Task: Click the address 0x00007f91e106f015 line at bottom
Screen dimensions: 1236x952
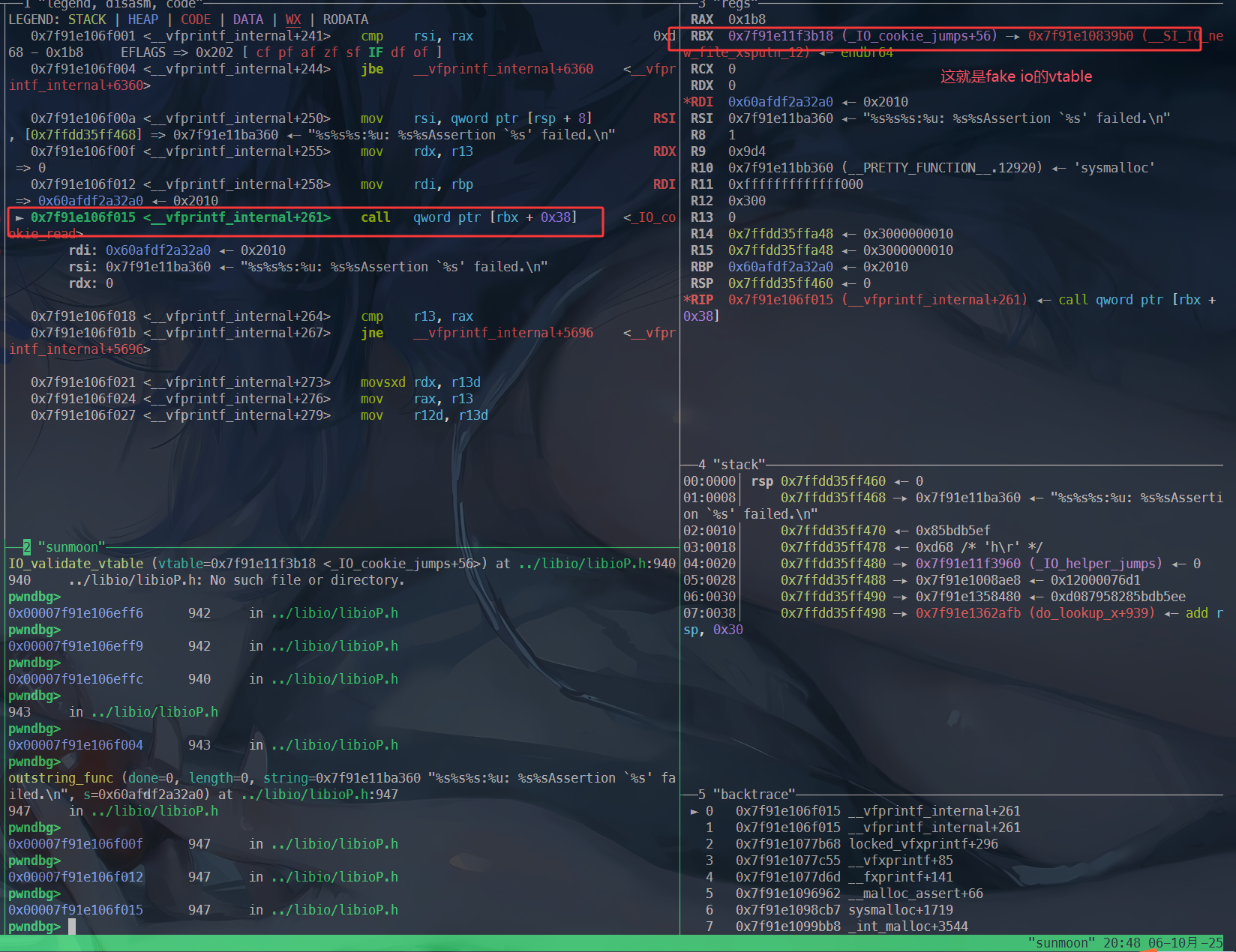Action: click(x=203, y=910)
